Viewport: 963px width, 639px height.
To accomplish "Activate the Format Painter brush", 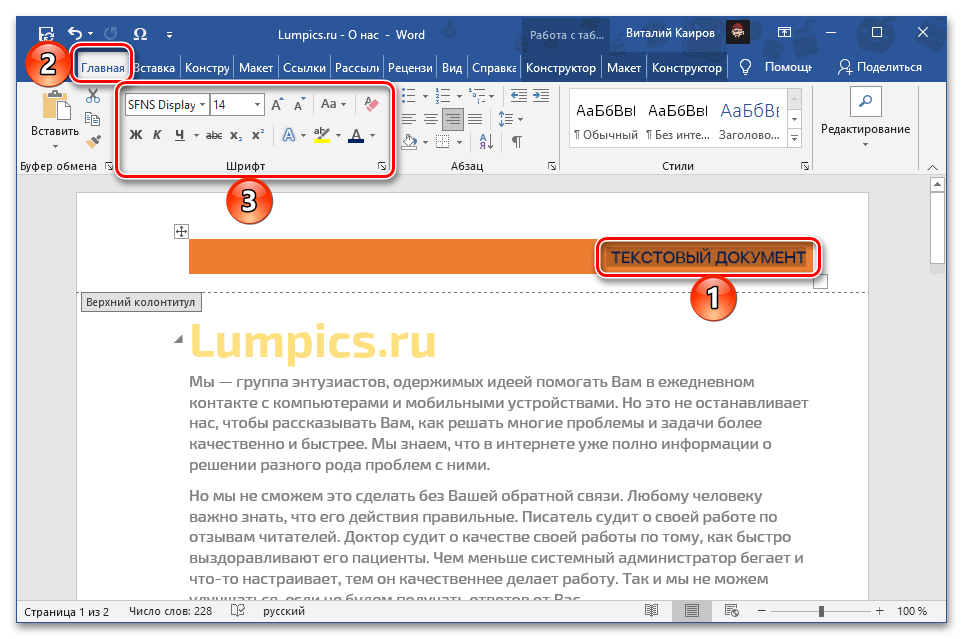I will 93,142.
